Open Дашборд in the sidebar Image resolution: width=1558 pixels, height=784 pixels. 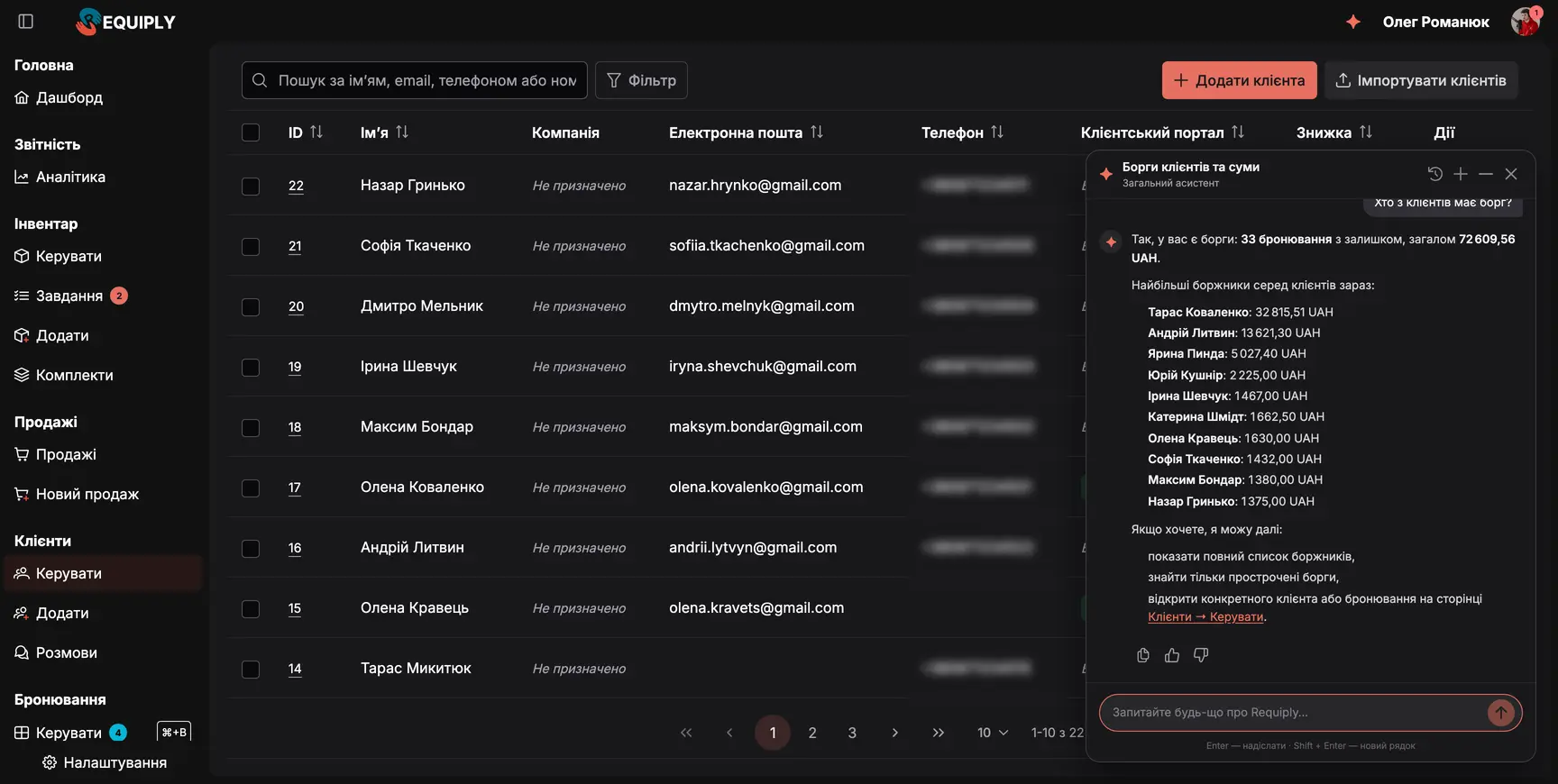click(x=59, y=97)
